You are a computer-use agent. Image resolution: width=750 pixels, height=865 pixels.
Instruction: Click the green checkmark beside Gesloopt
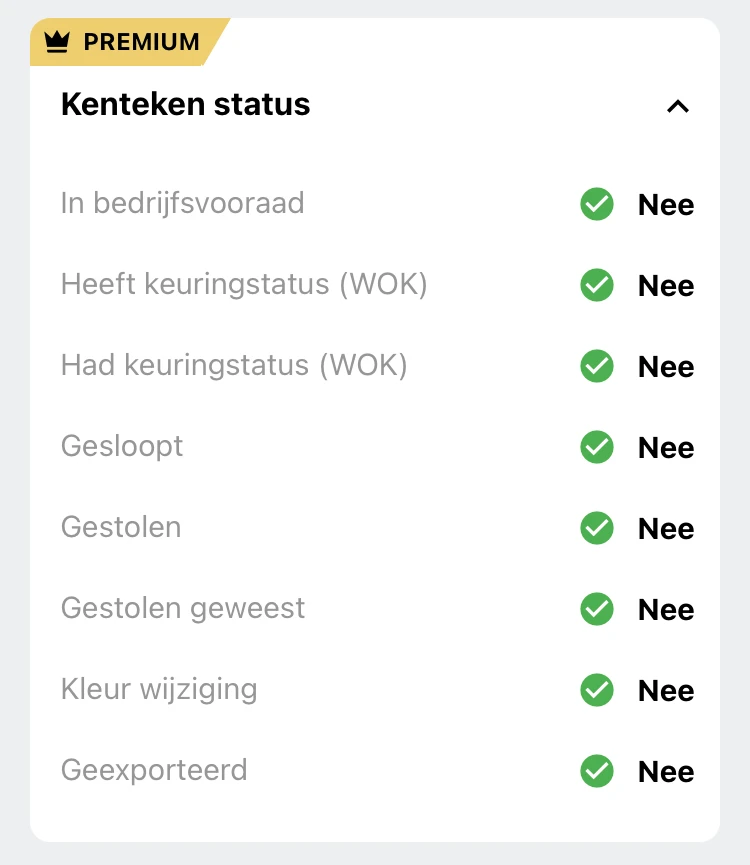tap(597, 448)
